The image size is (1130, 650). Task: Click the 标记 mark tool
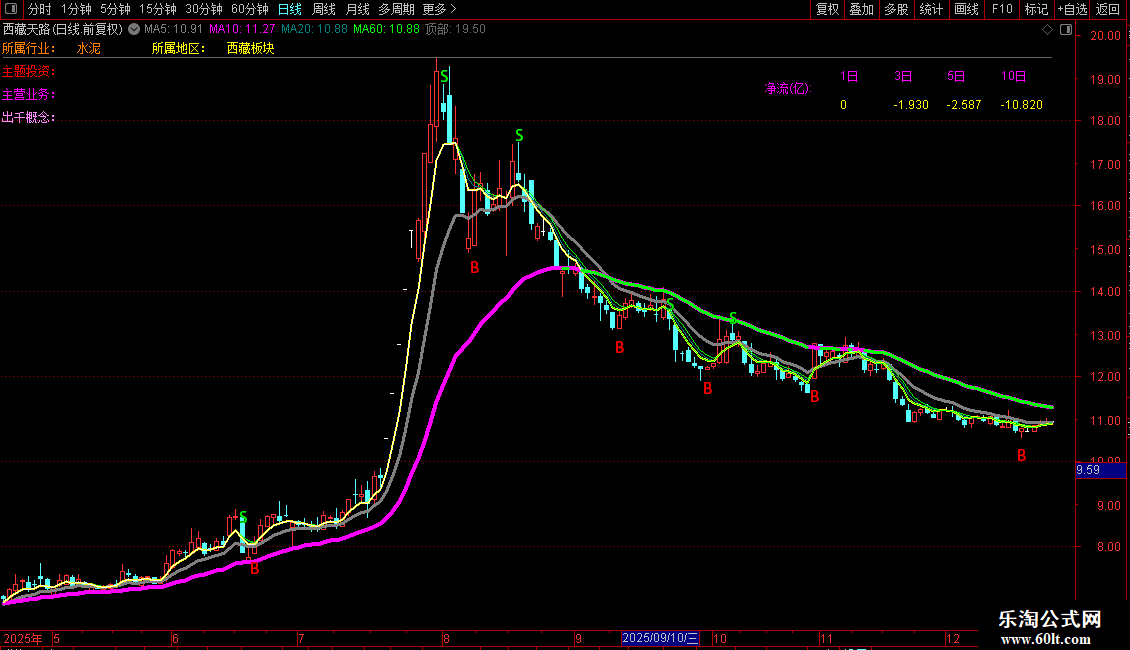coord(1036,9)
